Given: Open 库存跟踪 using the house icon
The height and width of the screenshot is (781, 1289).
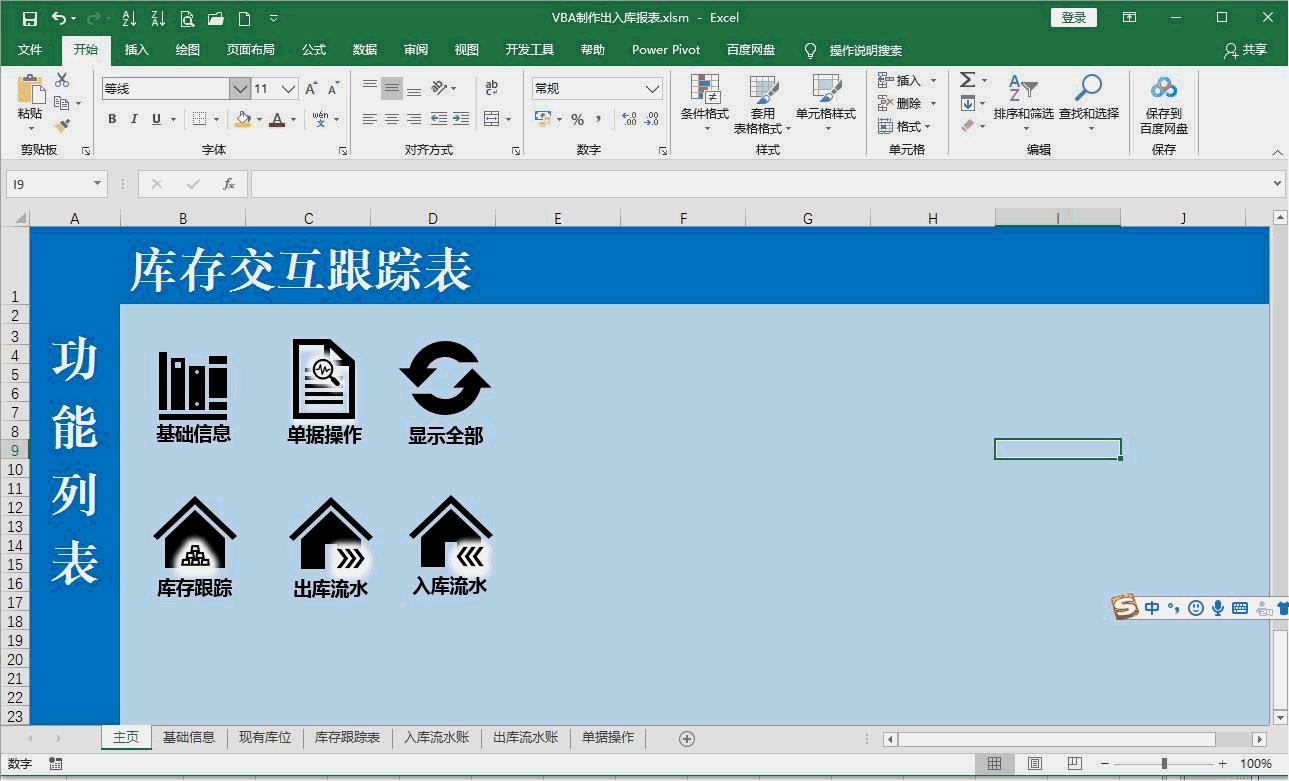Looking at the screenshot, I should point(194,530).
